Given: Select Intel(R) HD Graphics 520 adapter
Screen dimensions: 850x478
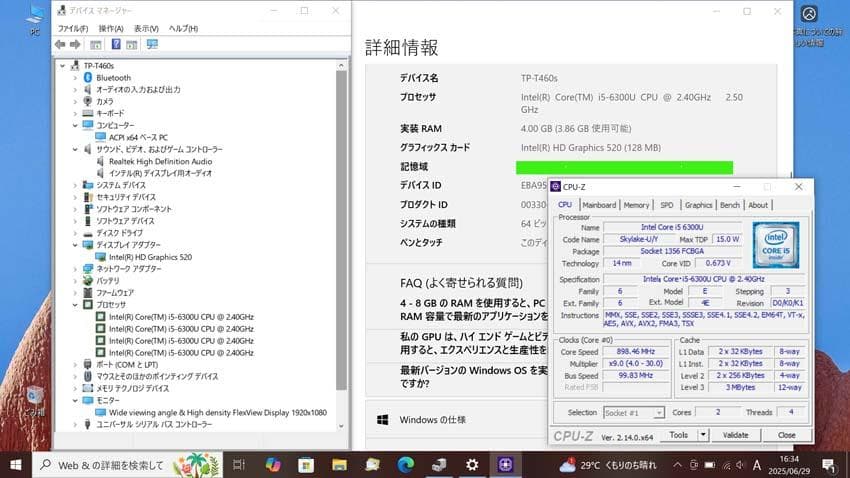Looking at the screenshot, I should 150,257.
